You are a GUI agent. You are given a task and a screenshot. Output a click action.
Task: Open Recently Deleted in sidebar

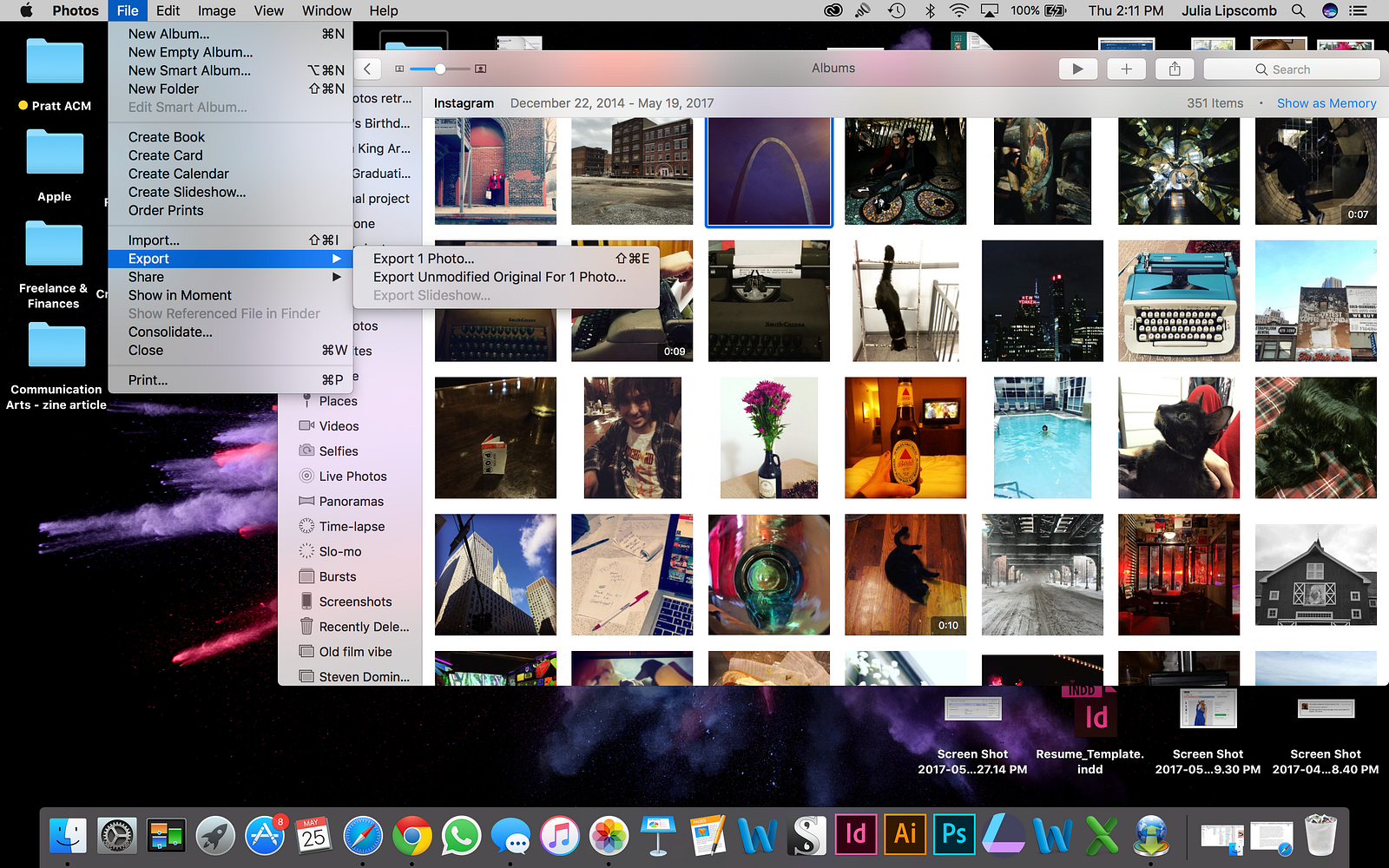coord(363,627)
